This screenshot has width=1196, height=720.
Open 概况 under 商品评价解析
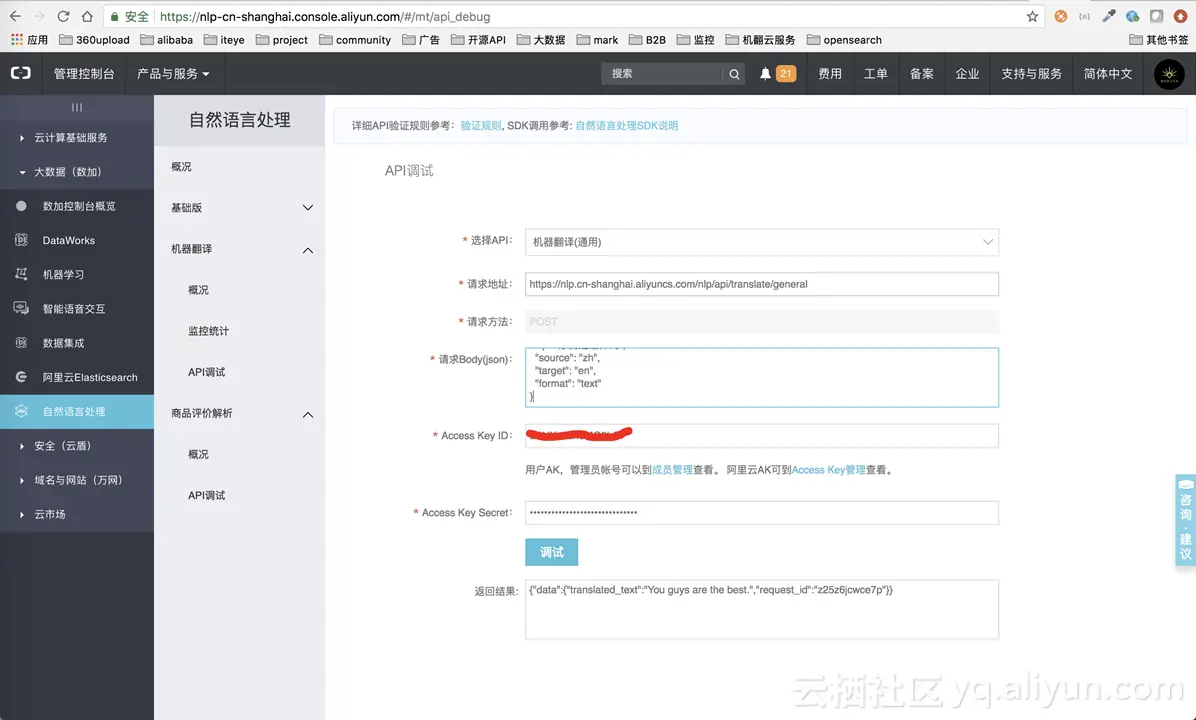198,454
